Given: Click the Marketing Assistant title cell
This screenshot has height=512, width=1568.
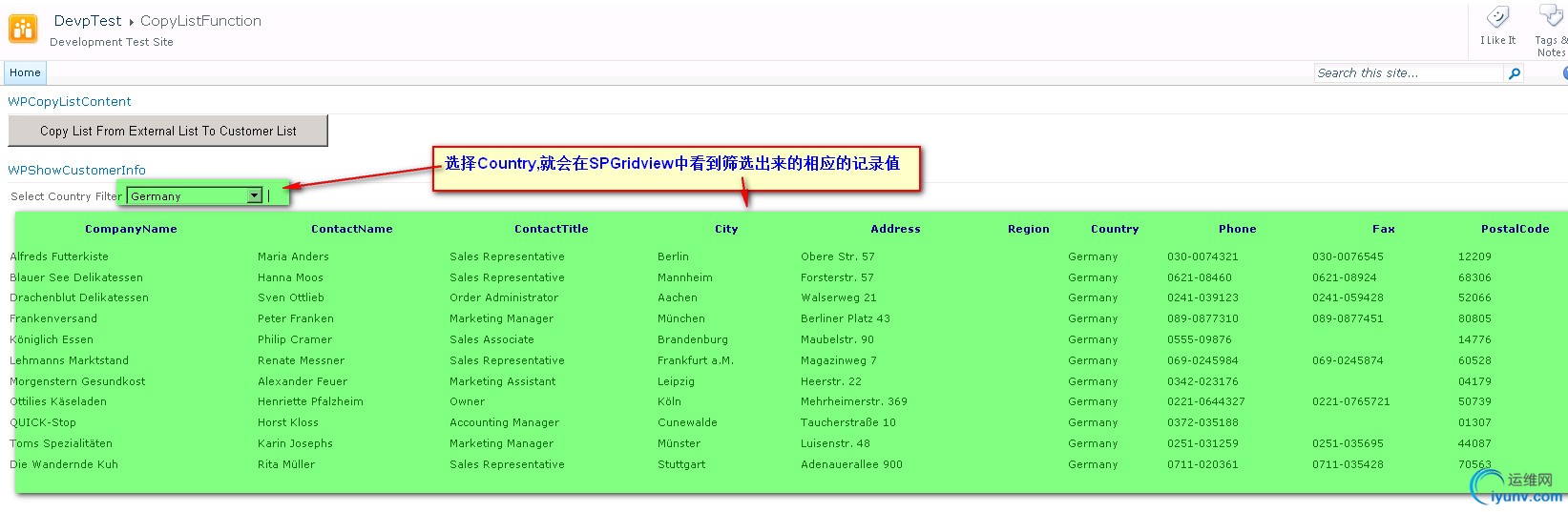Looking at the screenshot, I should pyautogui.click(x=502, y=381).
